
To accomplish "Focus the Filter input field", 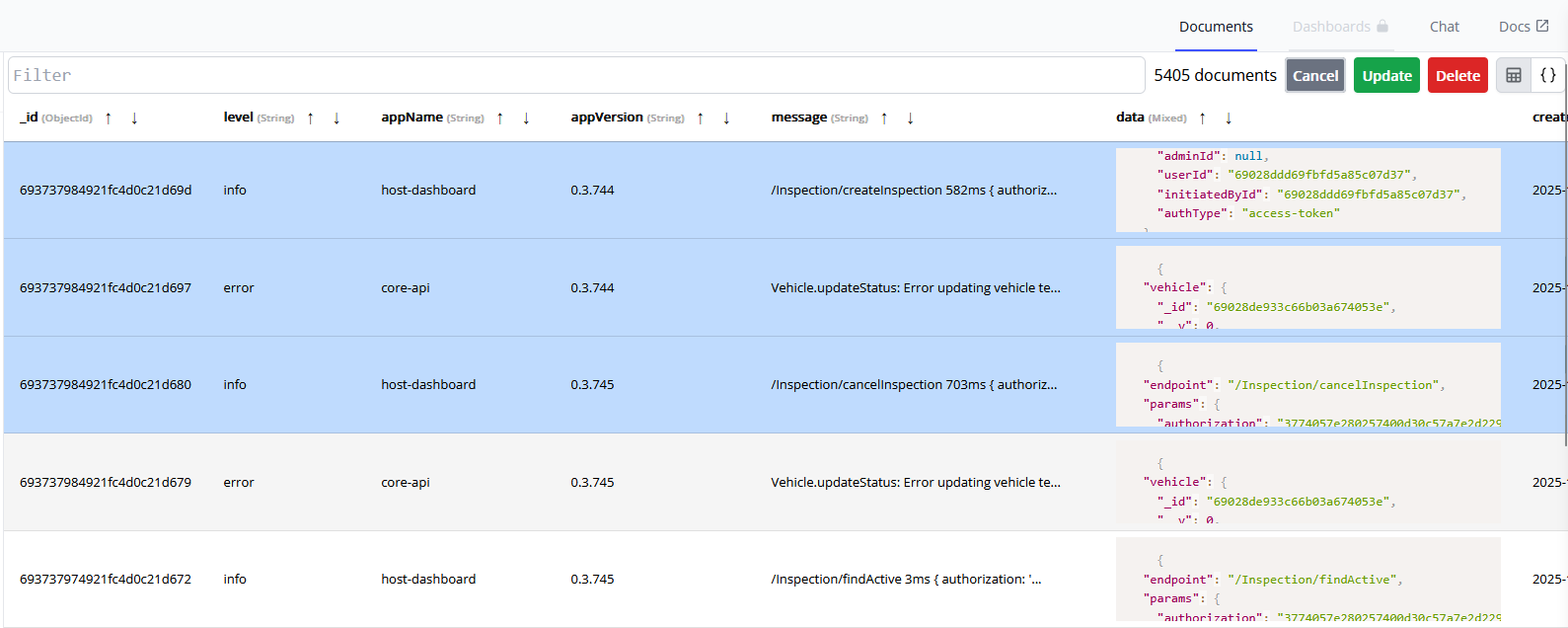I will [576, 76].
